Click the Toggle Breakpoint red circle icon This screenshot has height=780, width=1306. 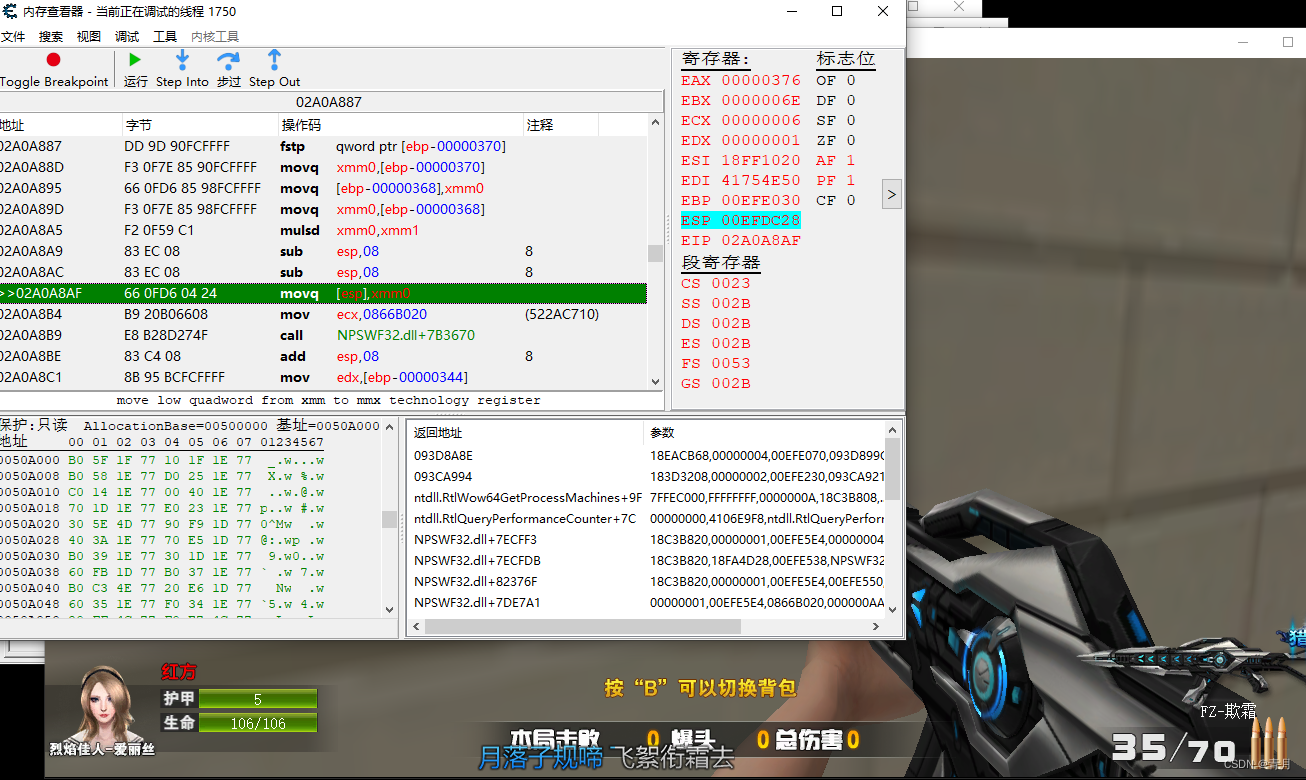[53, 61]
